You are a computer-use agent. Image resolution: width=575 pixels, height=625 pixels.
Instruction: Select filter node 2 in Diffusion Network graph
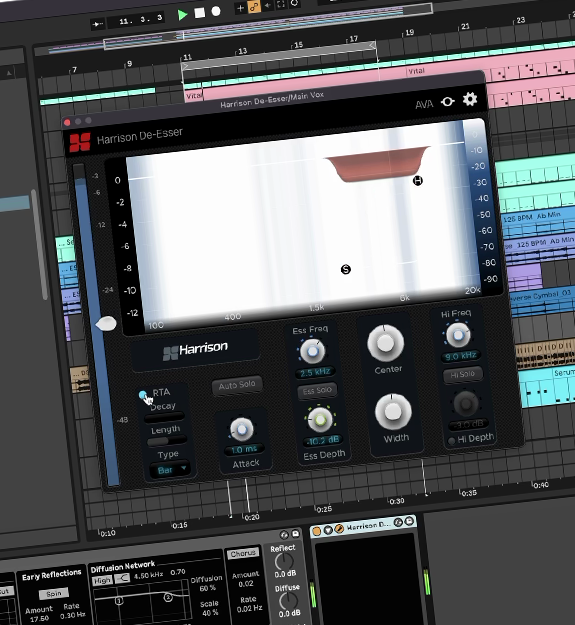(168, 597)
